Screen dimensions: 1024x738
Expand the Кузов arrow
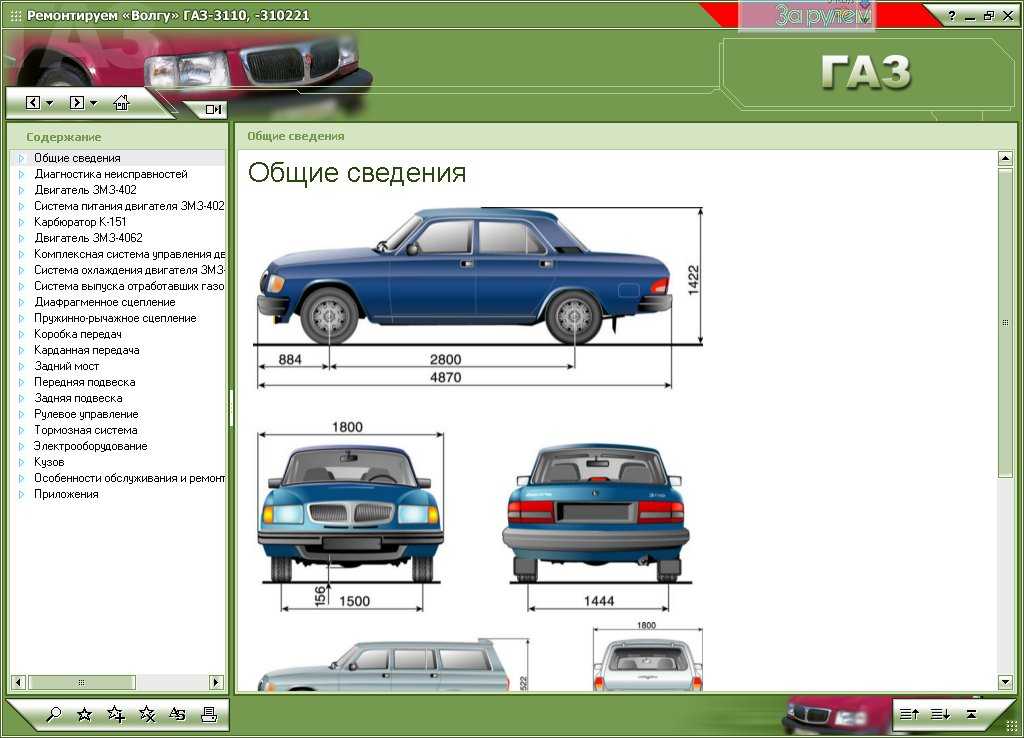pos(22,462)
